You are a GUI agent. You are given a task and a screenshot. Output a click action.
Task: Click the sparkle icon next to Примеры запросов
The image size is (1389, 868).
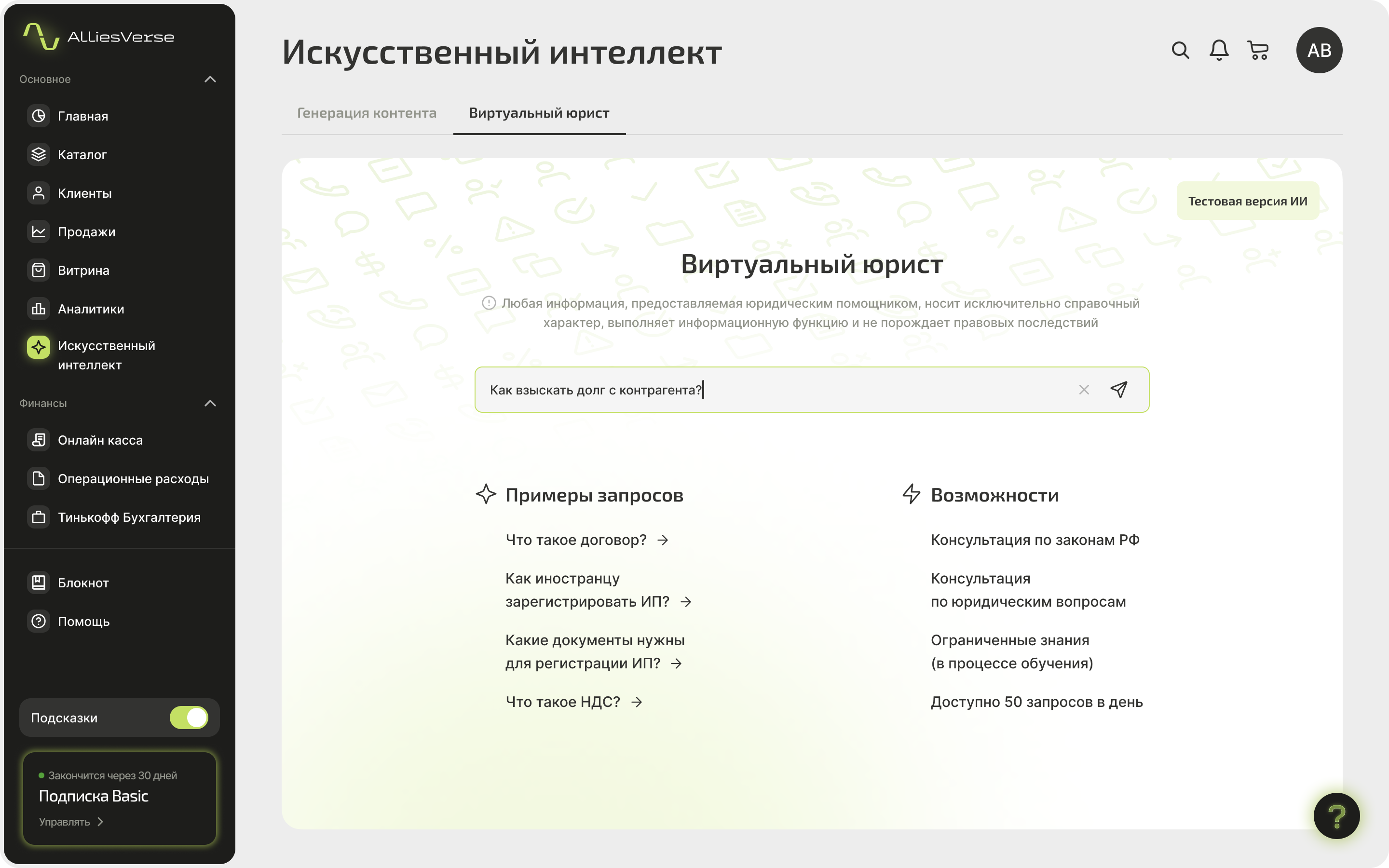coord(486,494)
